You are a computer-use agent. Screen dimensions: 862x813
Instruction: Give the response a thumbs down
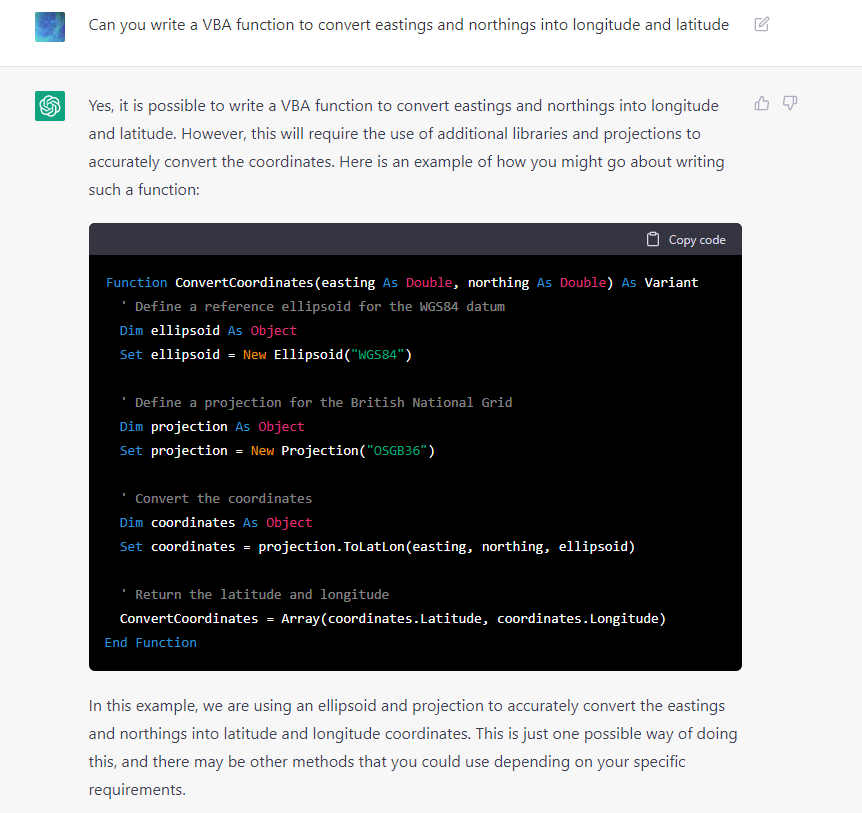click(x=790, y=103)
